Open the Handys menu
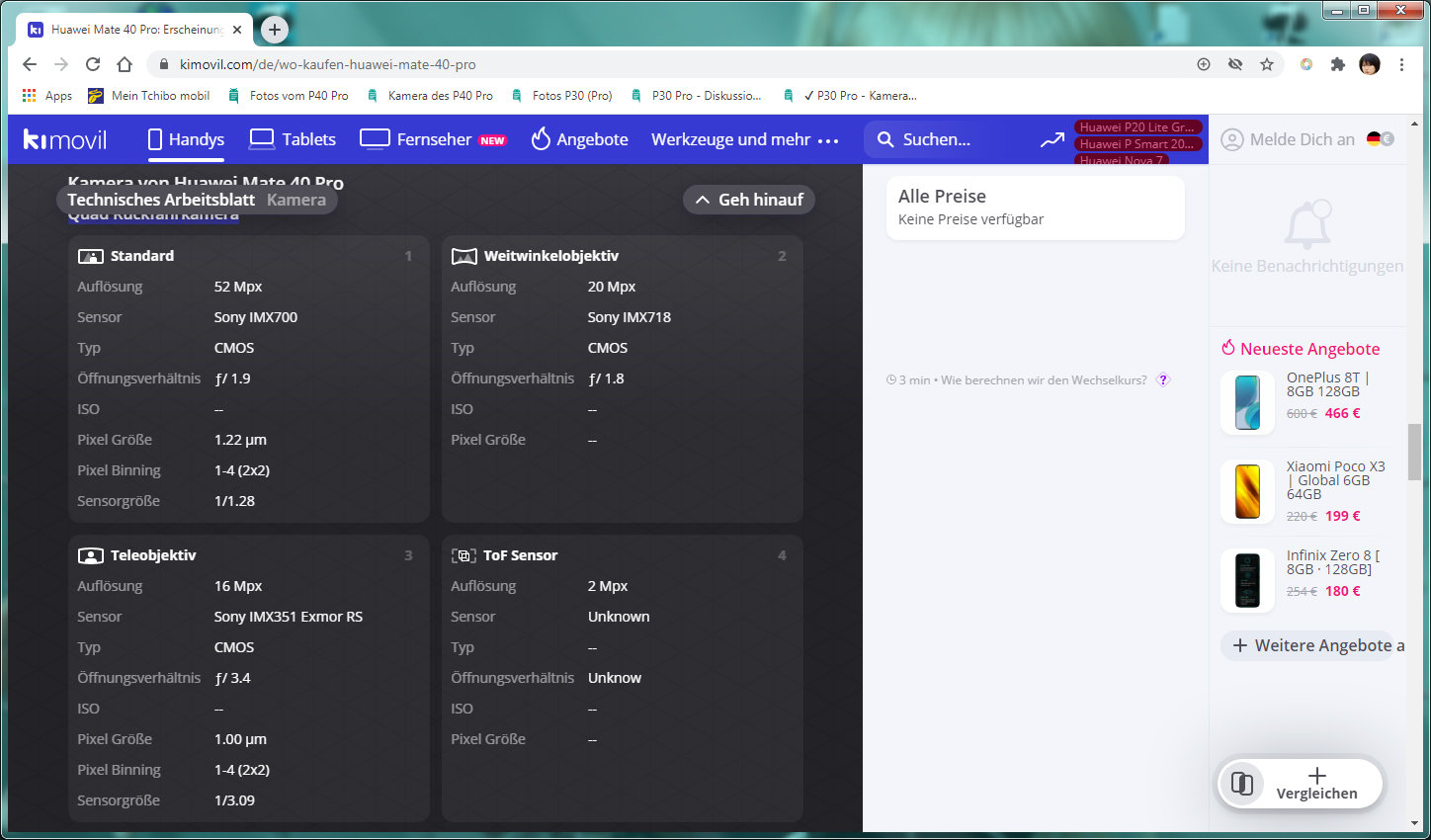 pos(186,139)
